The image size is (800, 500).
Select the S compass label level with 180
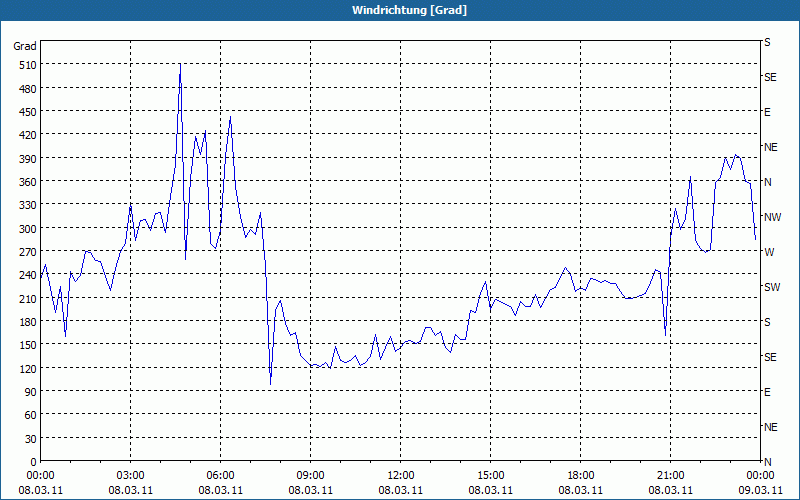[767, 322]
